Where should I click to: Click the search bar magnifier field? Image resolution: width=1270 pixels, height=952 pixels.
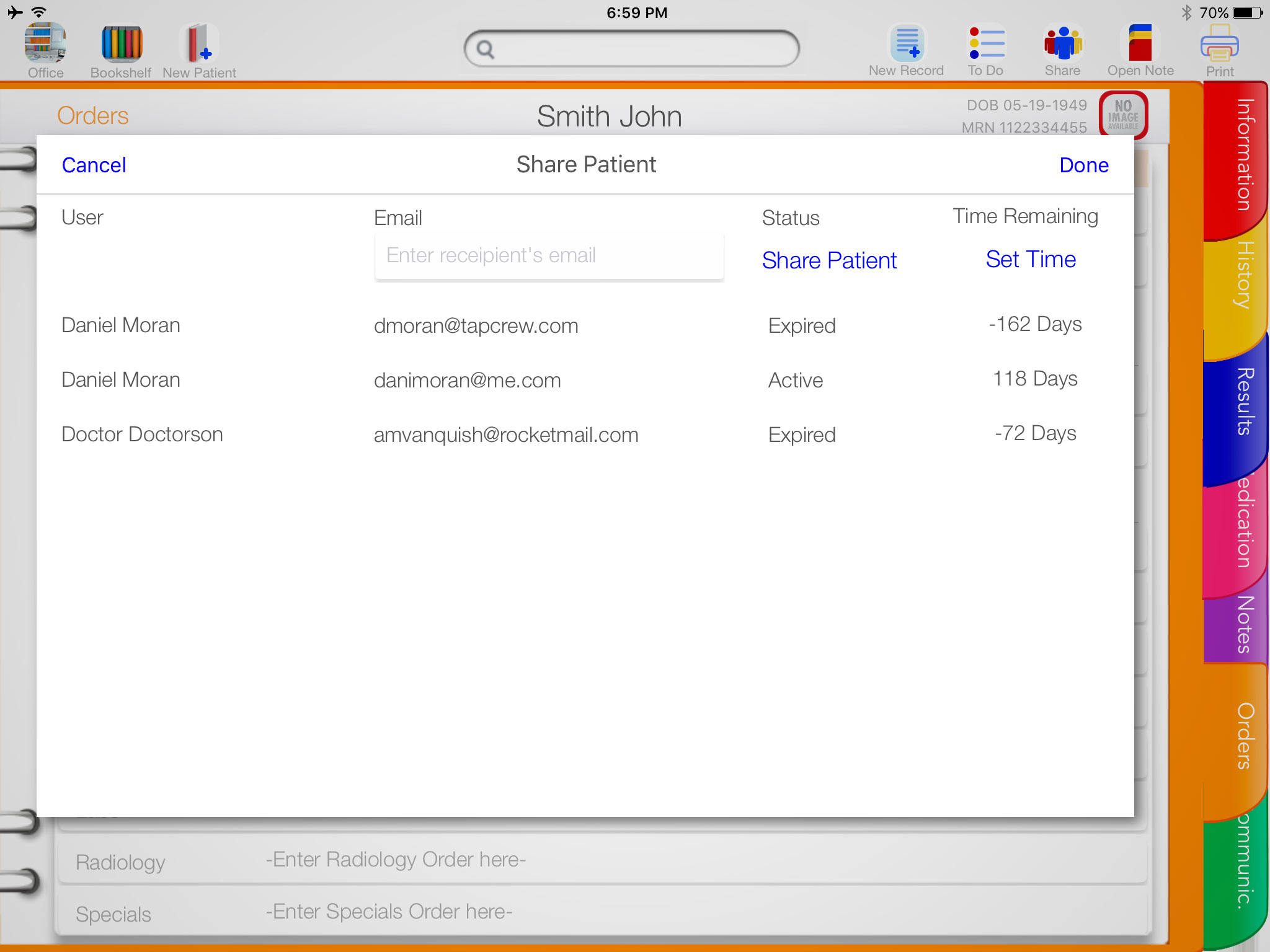click(631, 49)
